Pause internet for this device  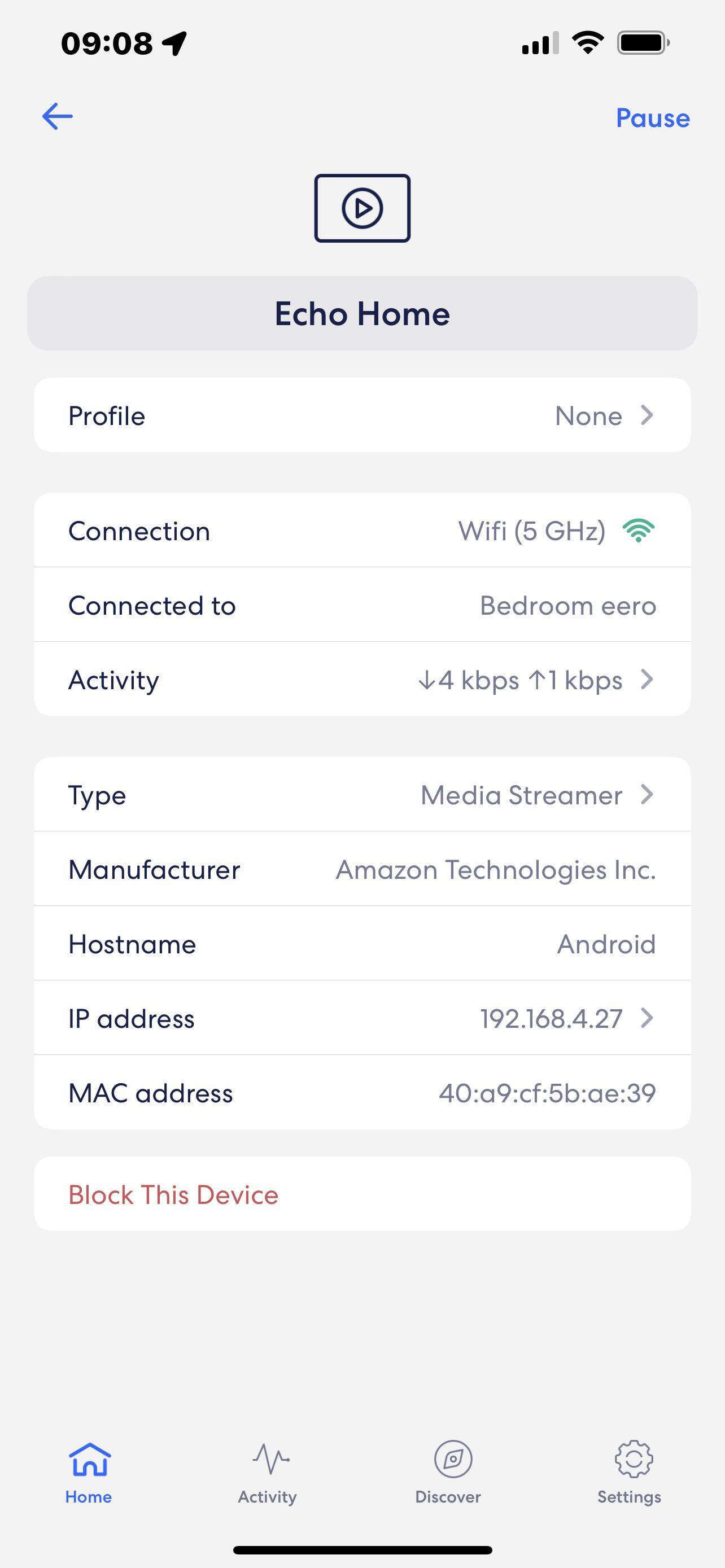pos(653,118)
